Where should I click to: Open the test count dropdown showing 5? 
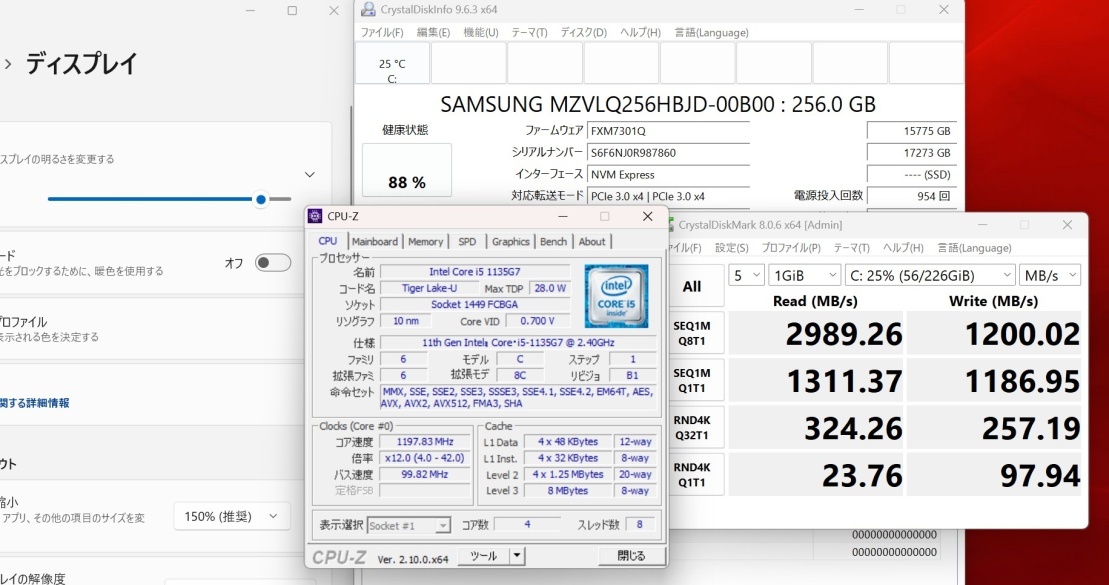(746, 275)
